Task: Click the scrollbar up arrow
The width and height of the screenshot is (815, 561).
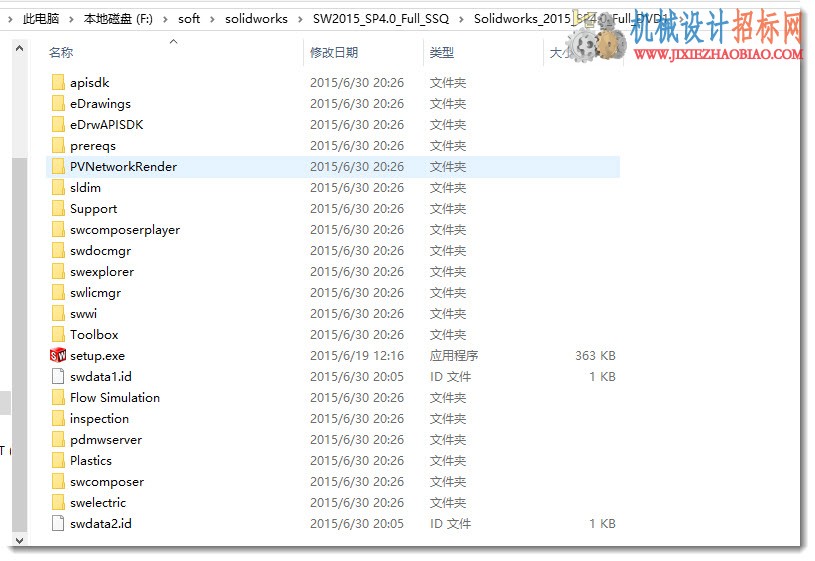Action: (x=20, y=48)
